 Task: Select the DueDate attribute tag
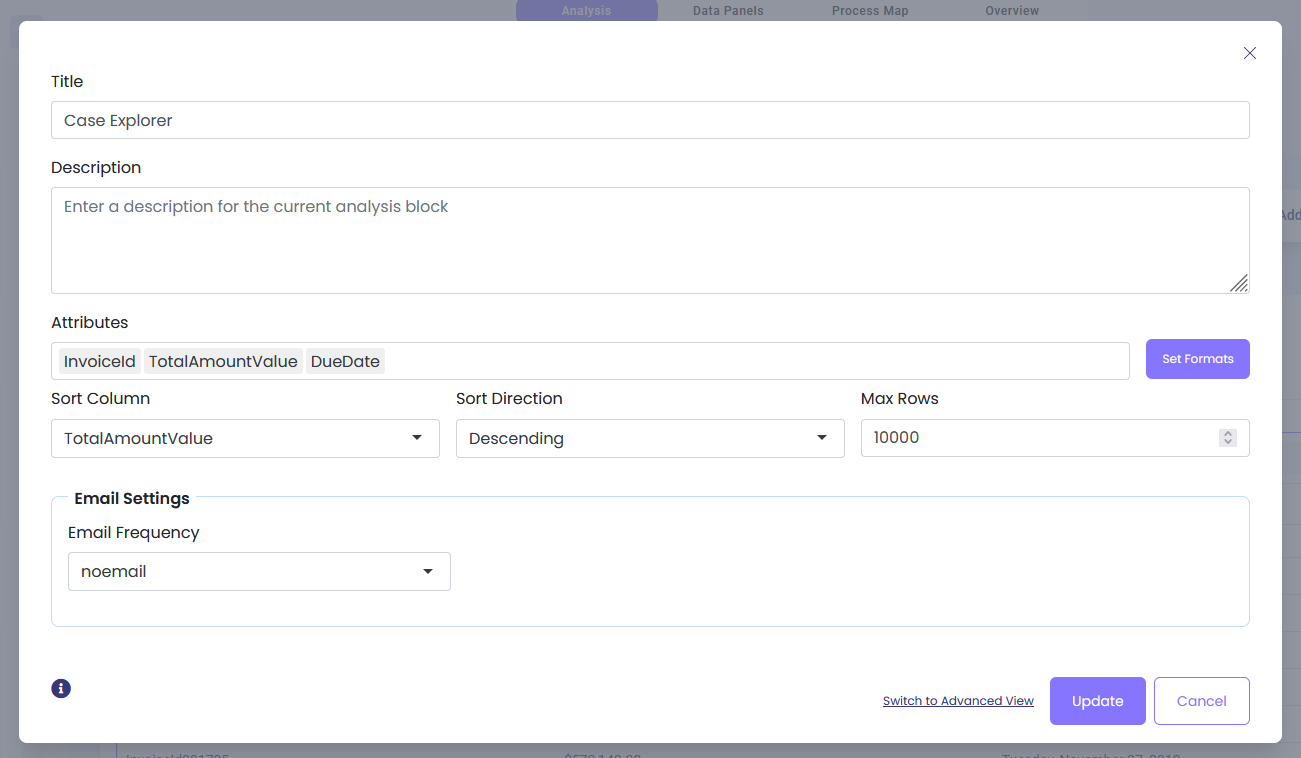coord(345,361)
